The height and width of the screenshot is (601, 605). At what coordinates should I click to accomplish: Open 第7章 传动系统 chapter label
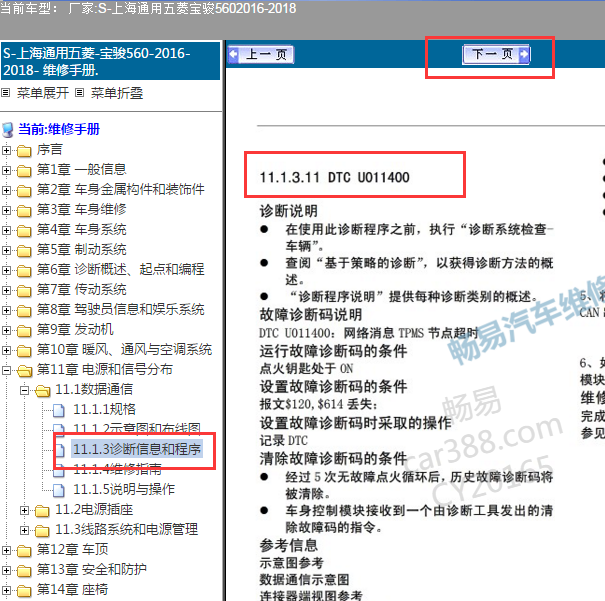coord(81,289)
